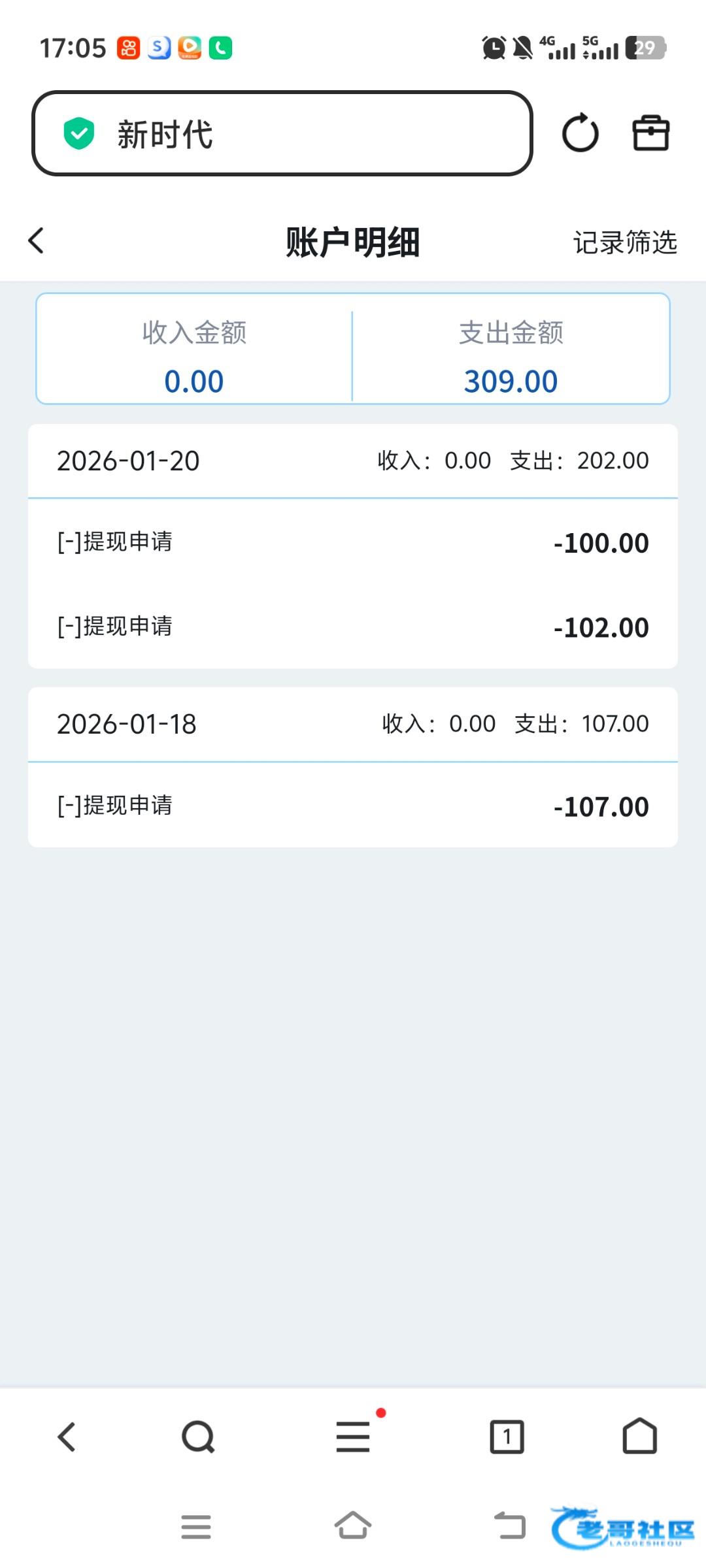This screenshot has width=706, height=1568.
Task: Go back using the page header arrow
Action: [37, 240]
